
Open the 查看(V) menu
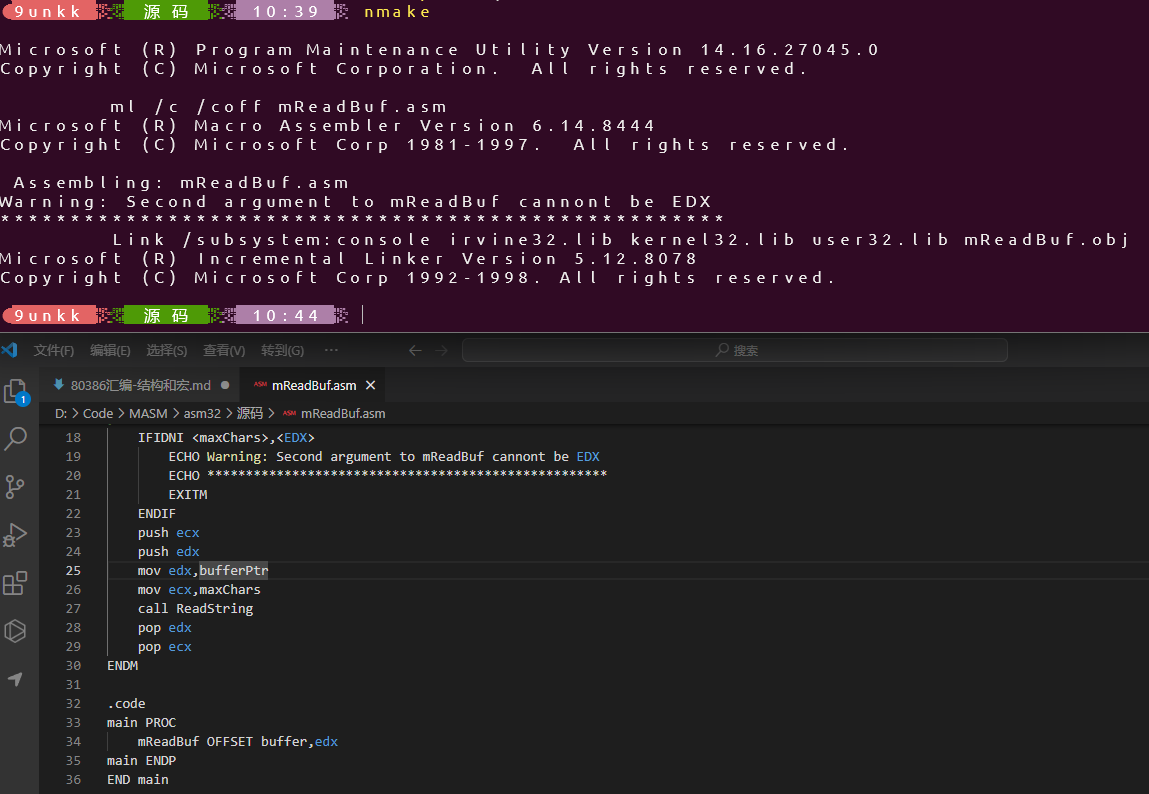click(223, 350)
